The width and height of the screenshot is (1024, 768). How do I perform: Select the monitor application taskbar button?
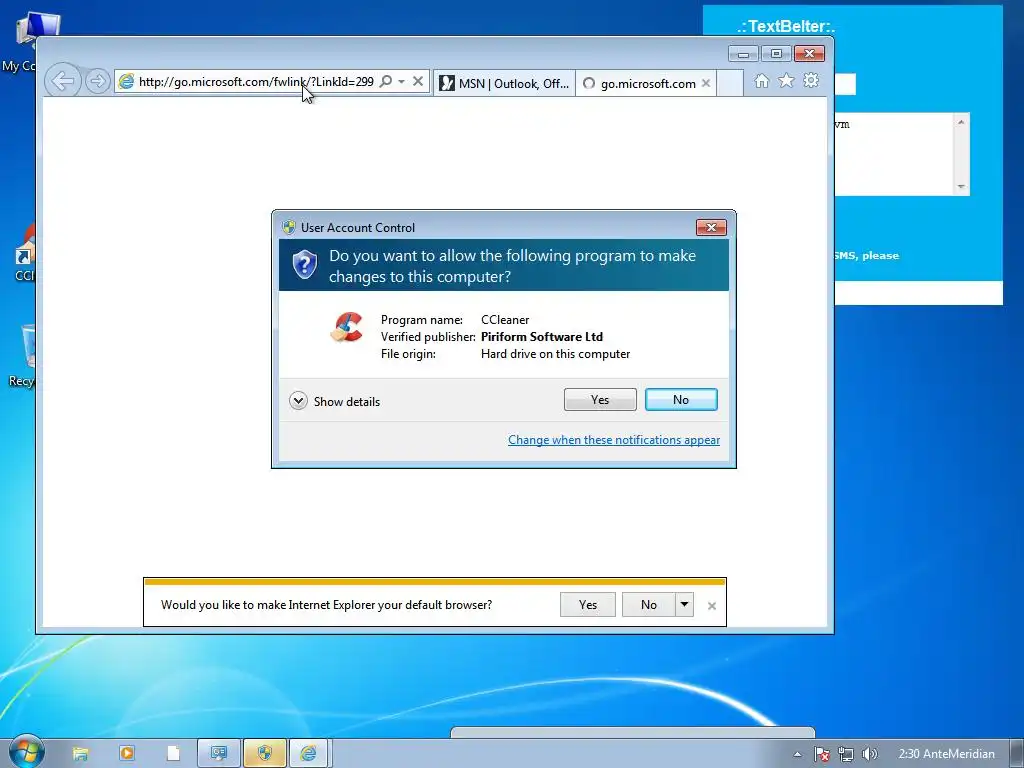click(219, 754)
